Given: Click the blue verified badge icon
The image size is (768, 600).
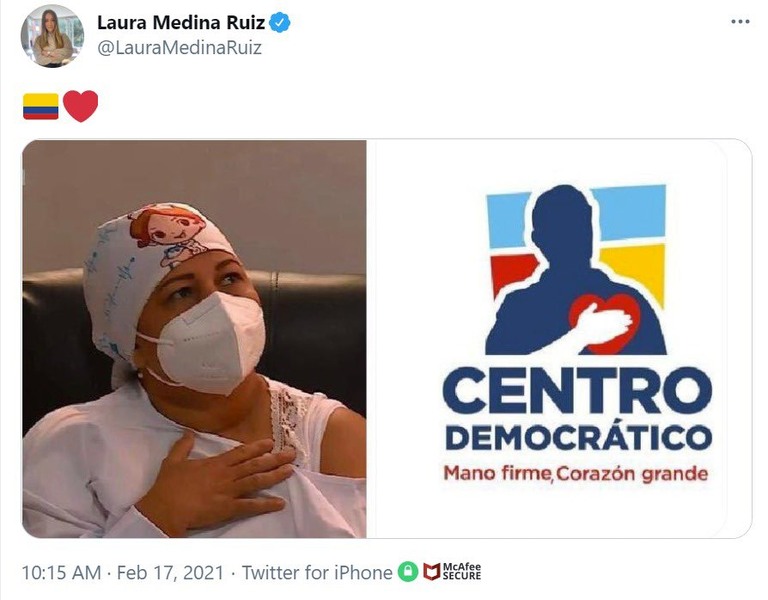Looking at the screenshot, I should tap(280, 23).
